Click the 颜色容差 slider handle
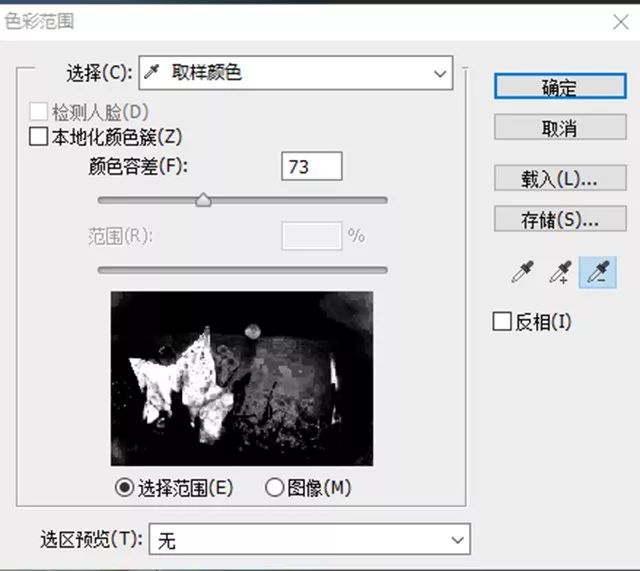The height and width of the screenshot is (571, 640). pos(203,200)
